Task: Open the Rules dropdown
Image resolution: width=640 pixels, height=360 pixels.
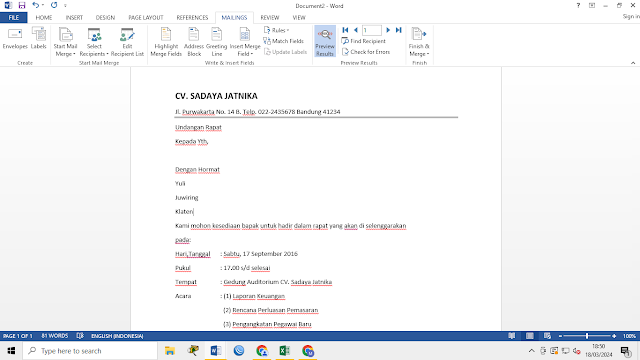Action: [277, 30]
